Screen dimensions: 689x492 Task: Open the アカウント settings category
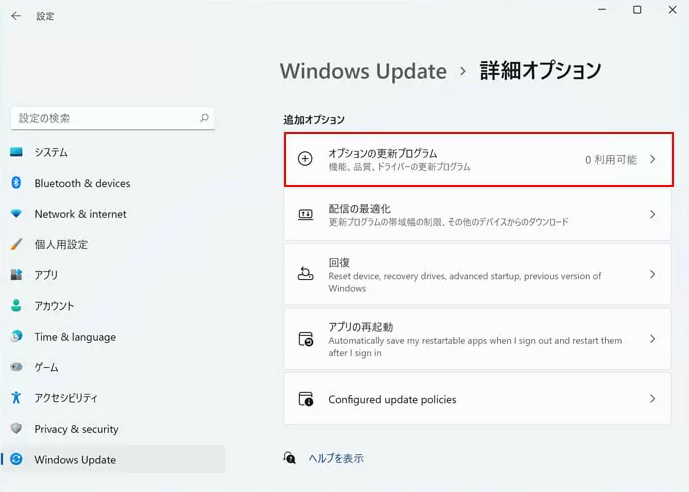(x=112, y=305)
